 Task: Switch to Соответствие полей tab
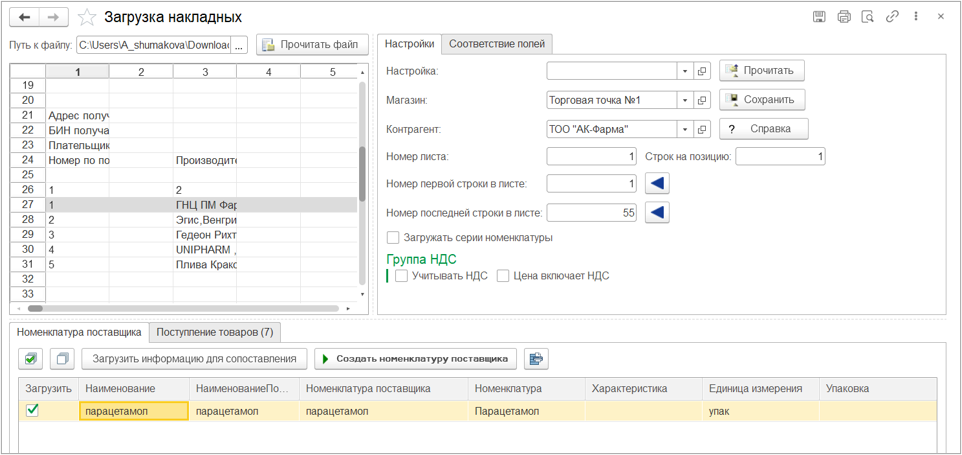point(497,44)
